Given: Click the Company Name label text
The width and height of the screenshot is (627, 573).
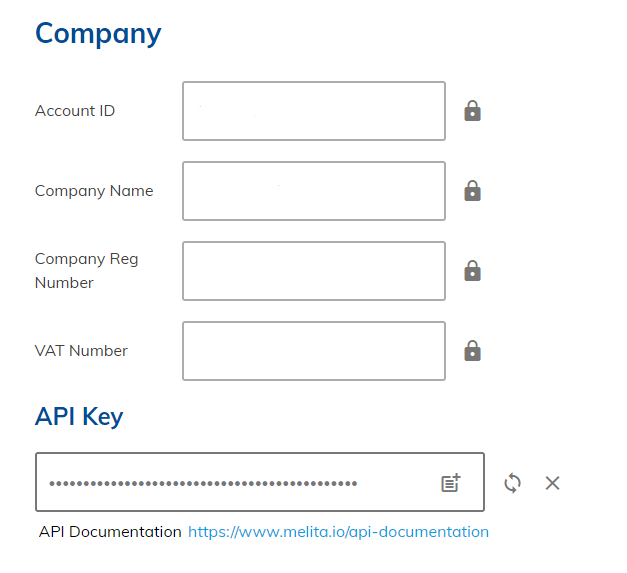Looking at the screenshot, I should coord(94,191).
